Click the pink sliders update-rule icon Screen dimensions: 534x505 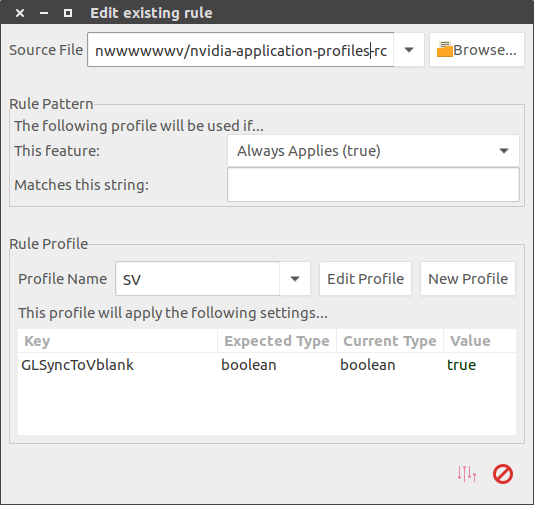(467, 473)
